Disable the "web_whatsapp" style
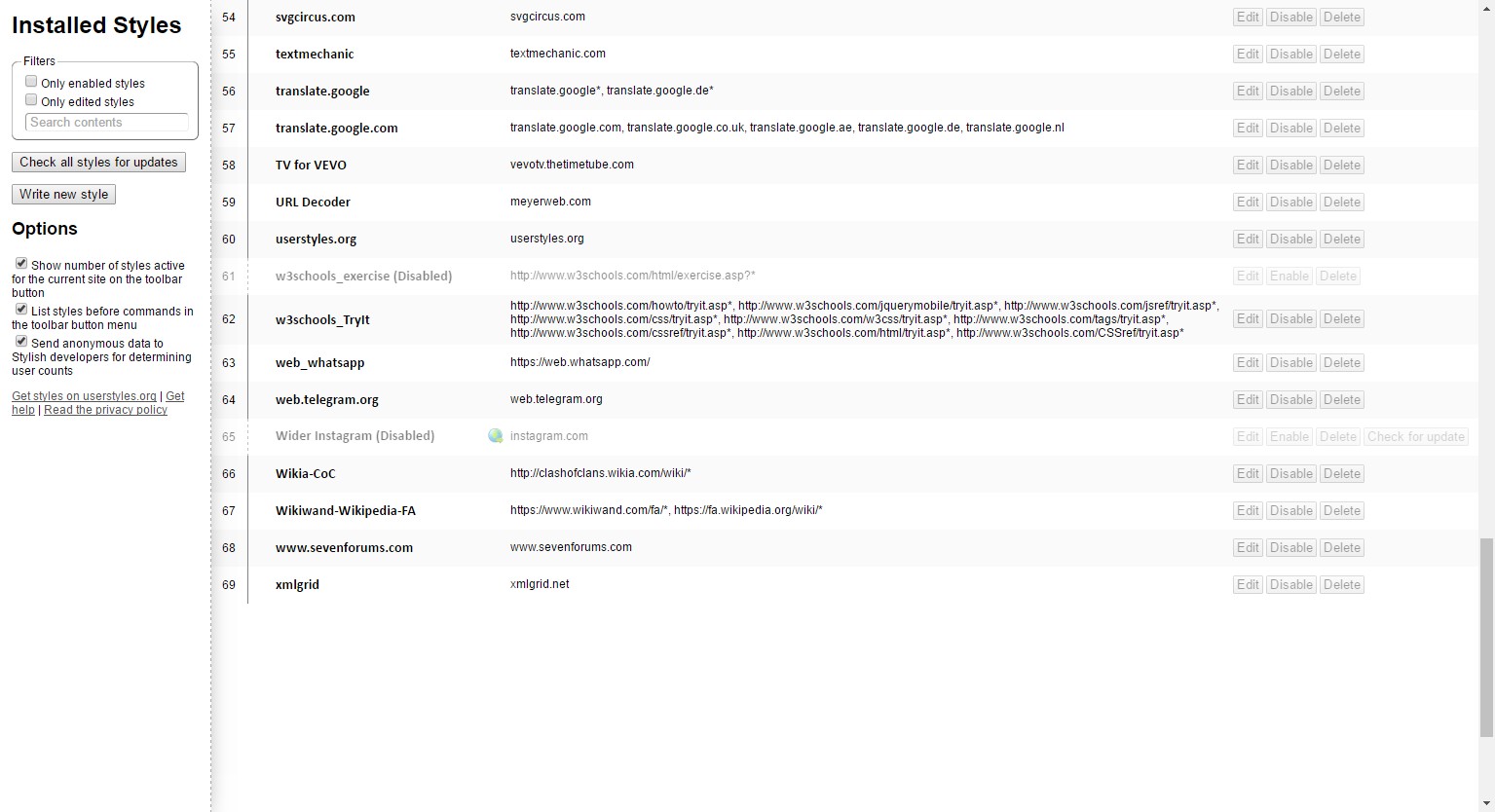Image resolution: width=1495 pixels, height=812 pixels. pyautogui.click(x=1290, y=362)
